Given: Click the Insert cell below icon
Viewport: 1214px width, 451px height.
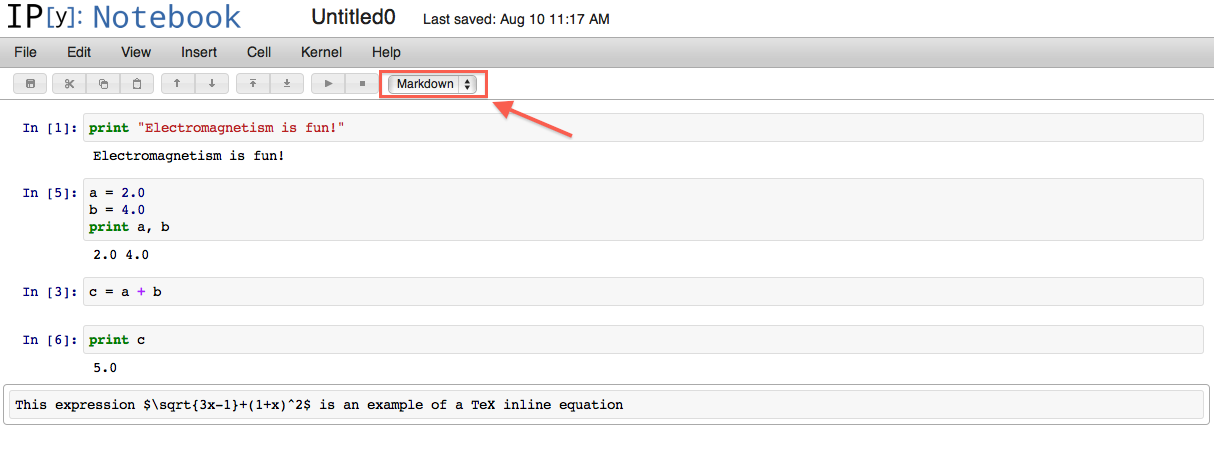Looking at the screenshot, I should point(287,84).
